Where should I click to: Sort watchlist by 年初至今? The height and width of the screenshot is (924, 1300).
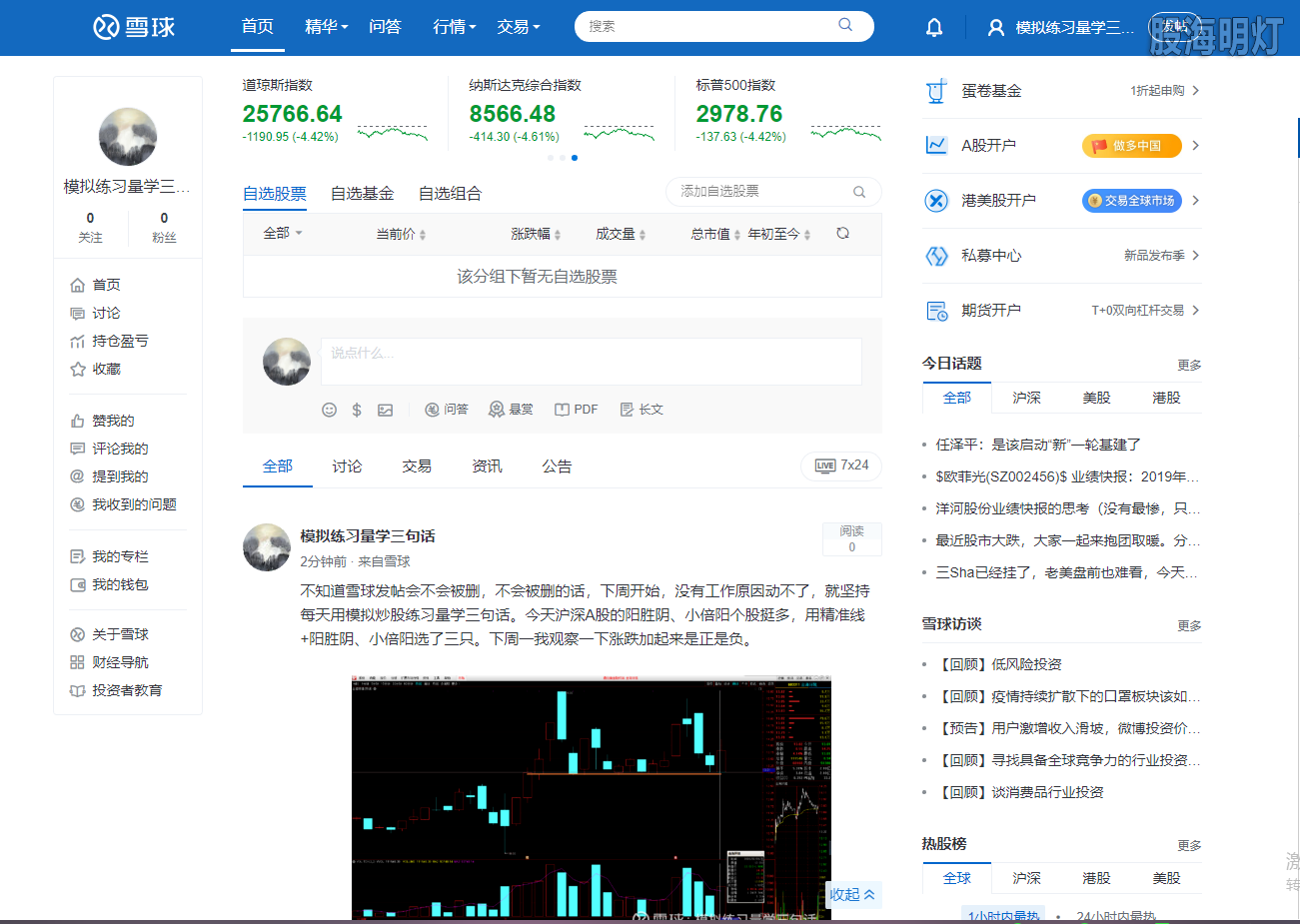coord(779,234)
